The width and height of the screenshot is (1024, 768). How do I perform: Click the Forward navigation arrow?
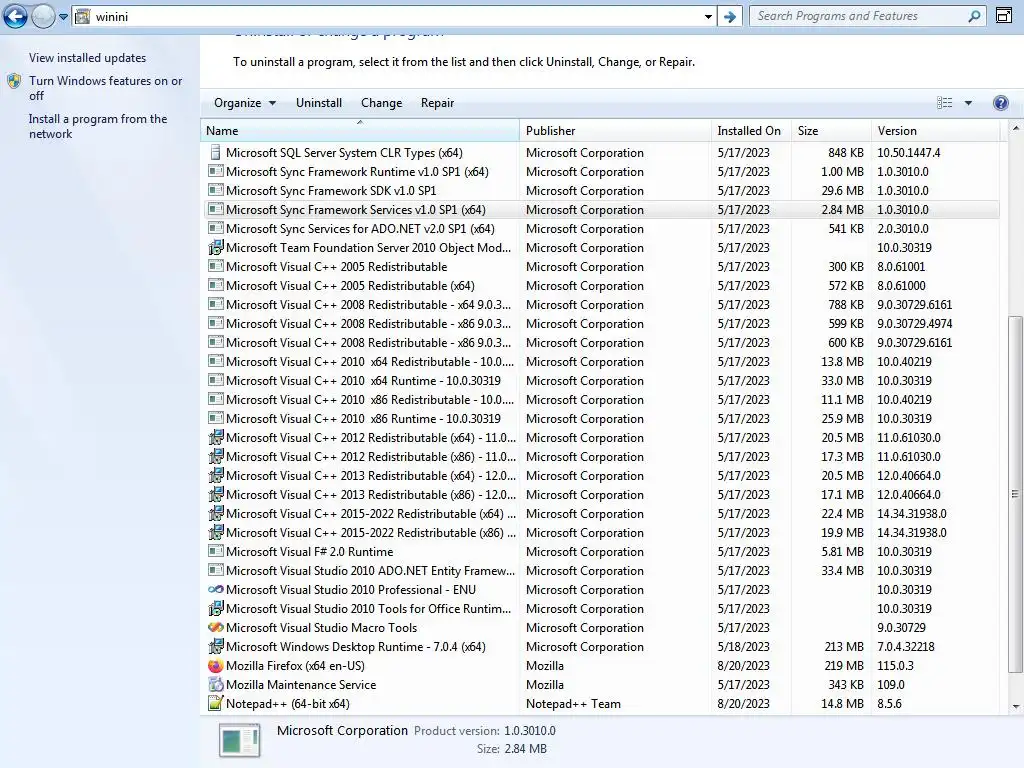click(43, 16)
